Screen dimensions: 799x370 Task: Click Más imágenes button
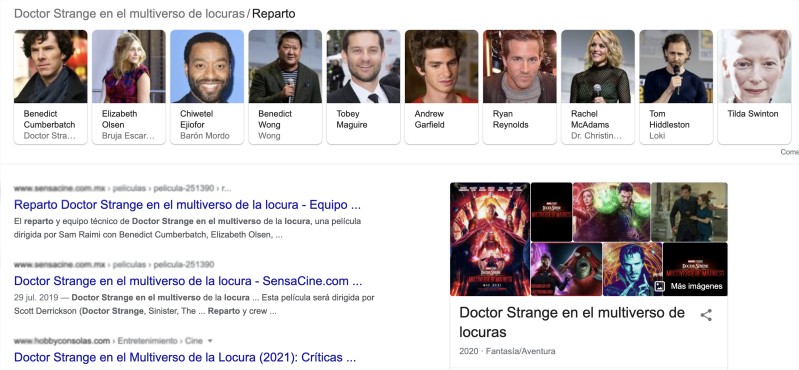click(688, 286)
